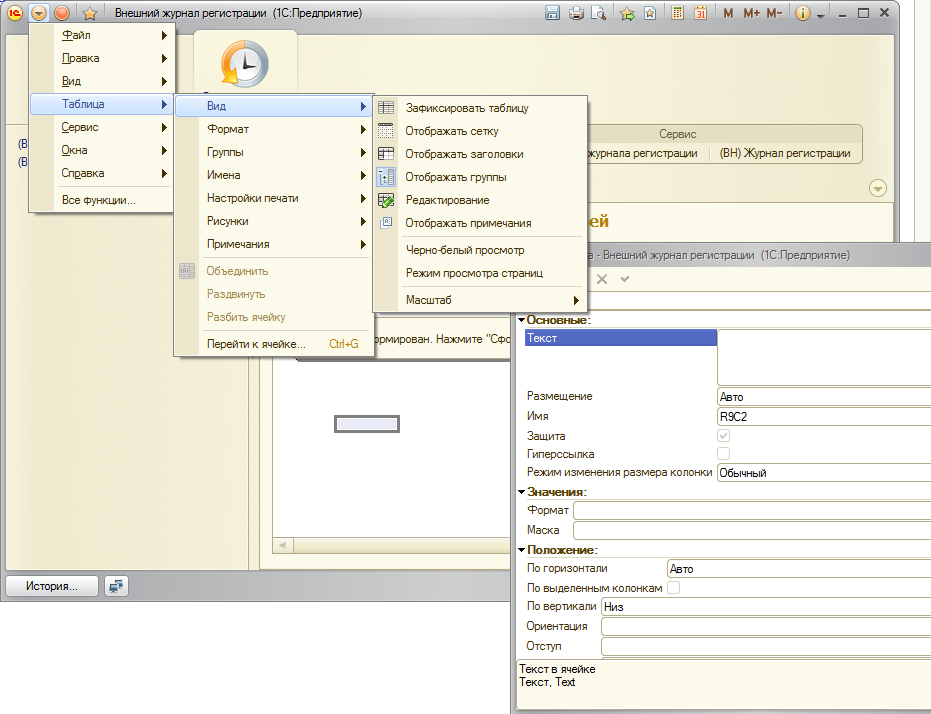Toggle Редактирование mode
The height and width of the screenshot is (714, 931).
480,200
